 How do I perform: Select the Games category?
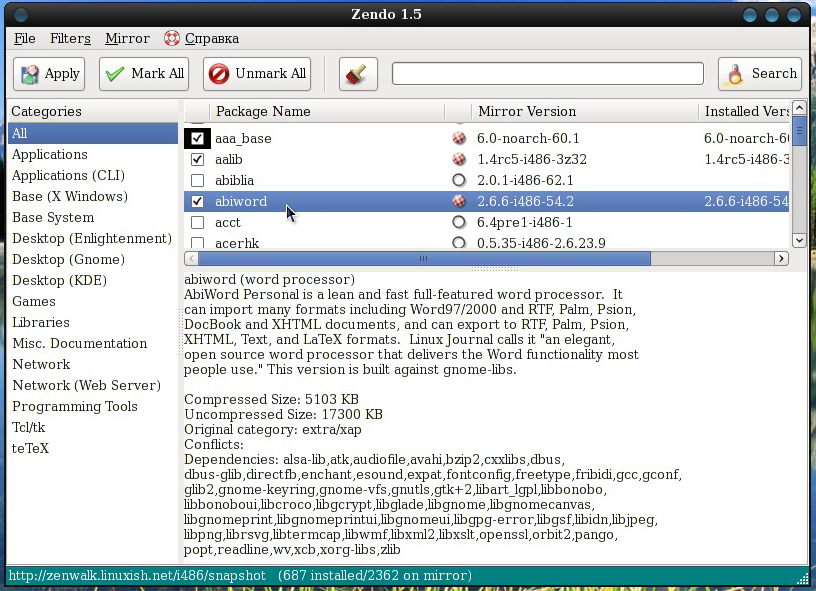pyautogui.click(x=93, y=301)
